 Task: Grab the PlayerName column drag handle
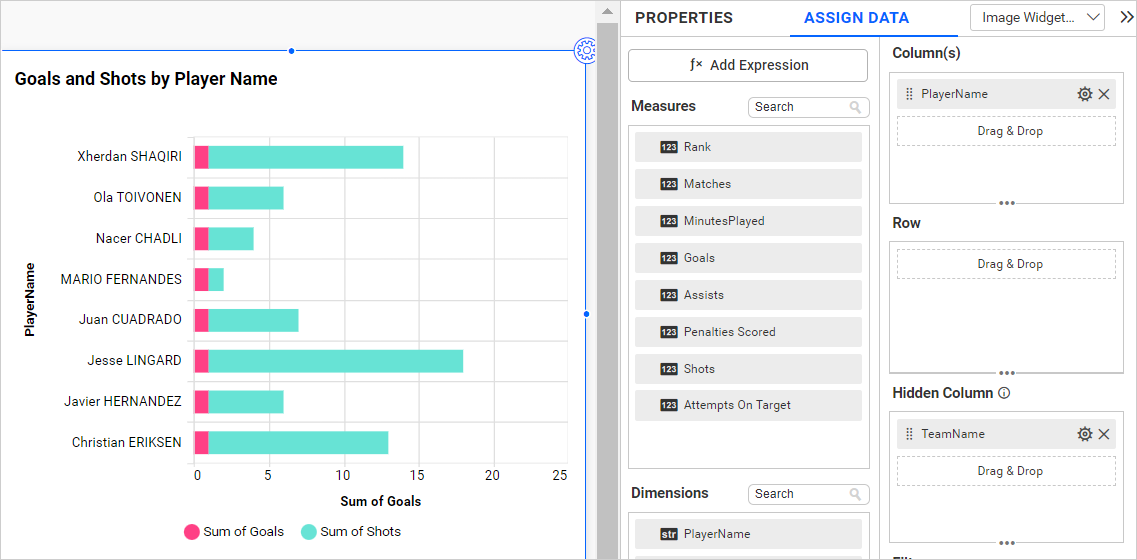[909, 94]
